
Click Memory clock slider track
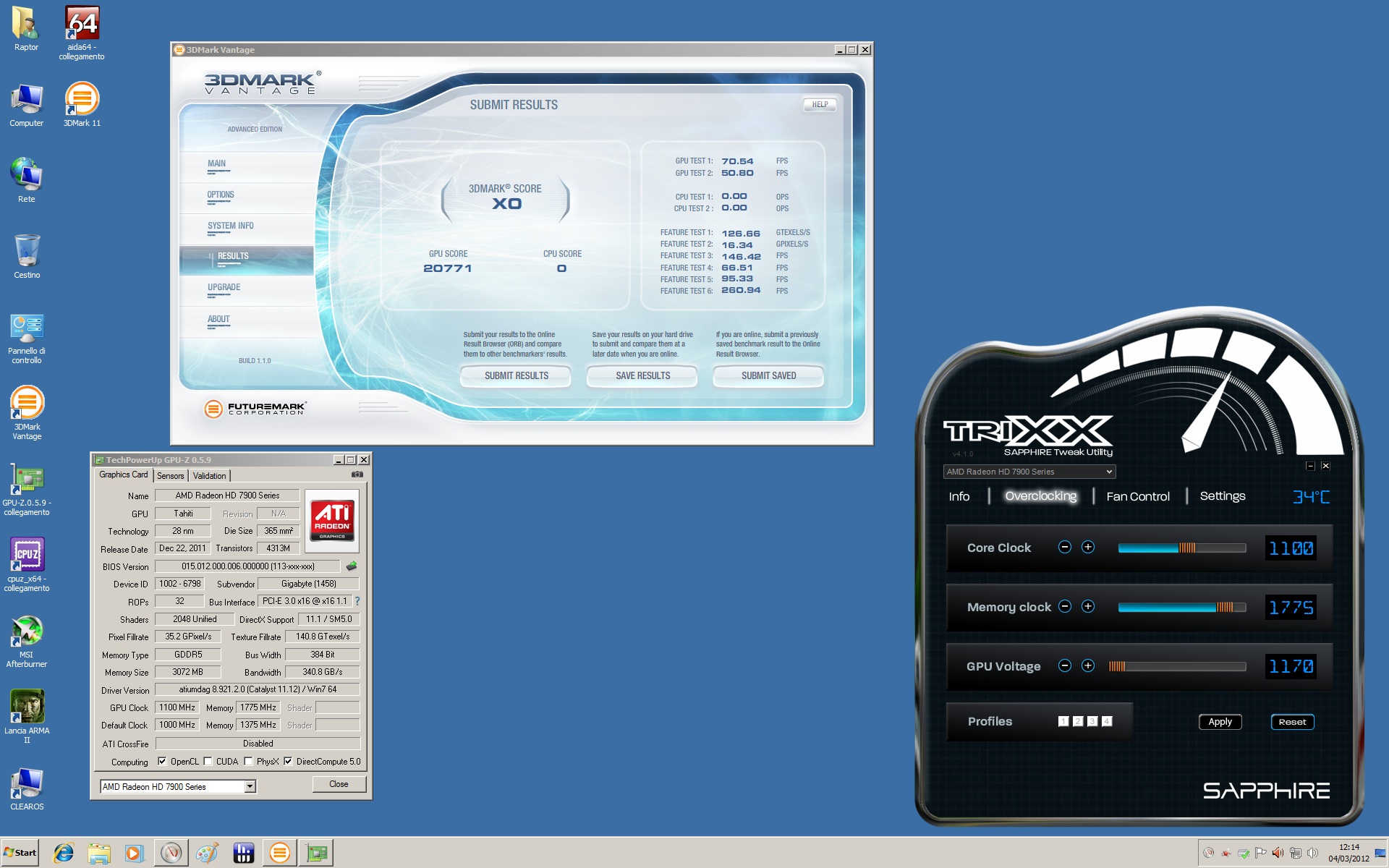1181,607
